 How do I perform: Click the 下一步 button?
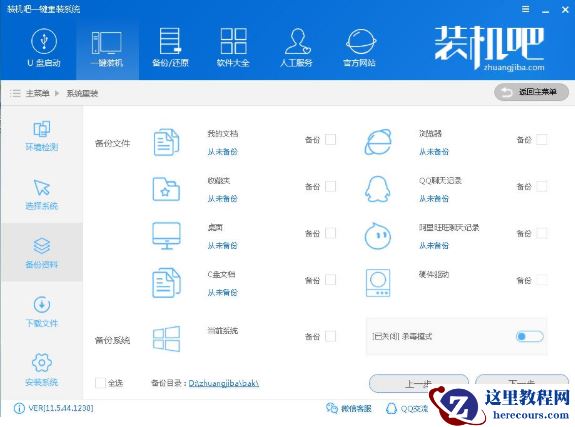[522, 382]
